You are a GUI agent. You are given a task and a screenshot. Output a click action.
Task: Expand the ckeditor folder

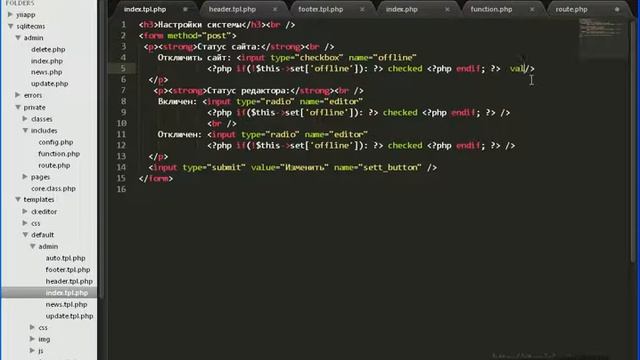(25, 211)
